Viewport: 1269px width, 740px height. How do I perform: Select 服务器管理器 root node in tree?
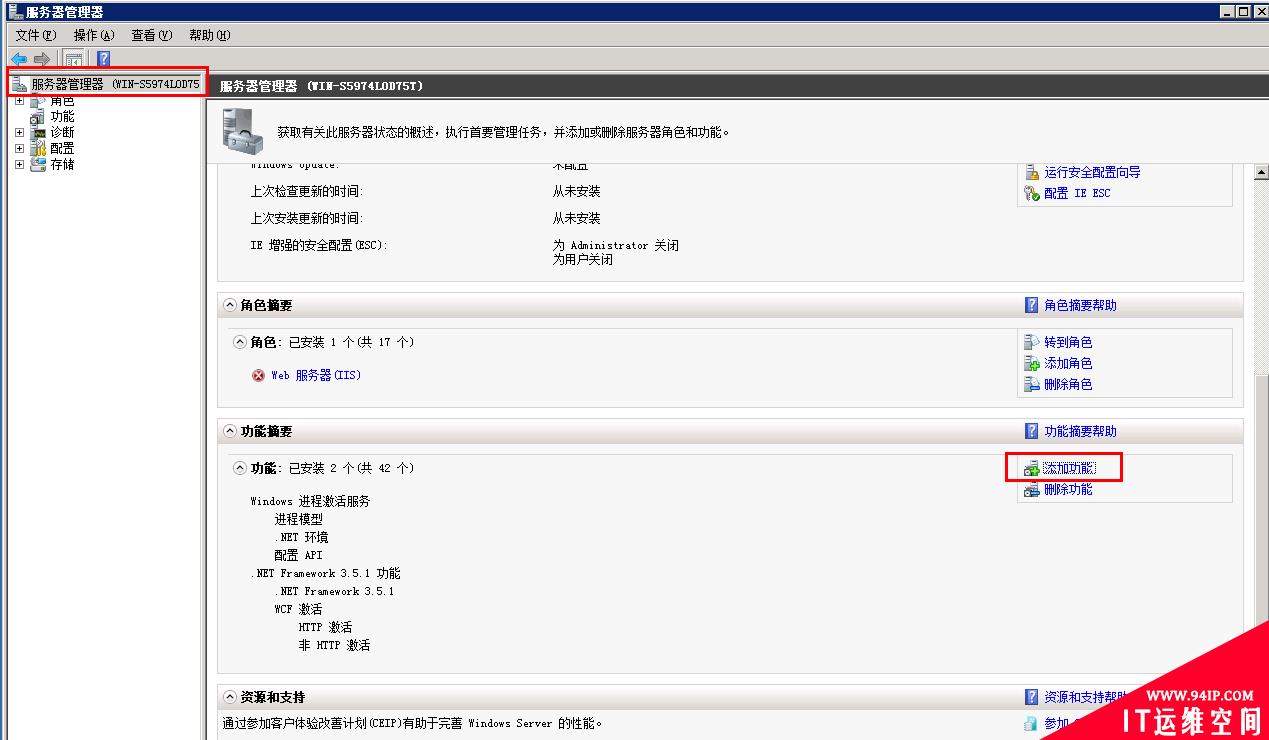[x=107, y=84]
